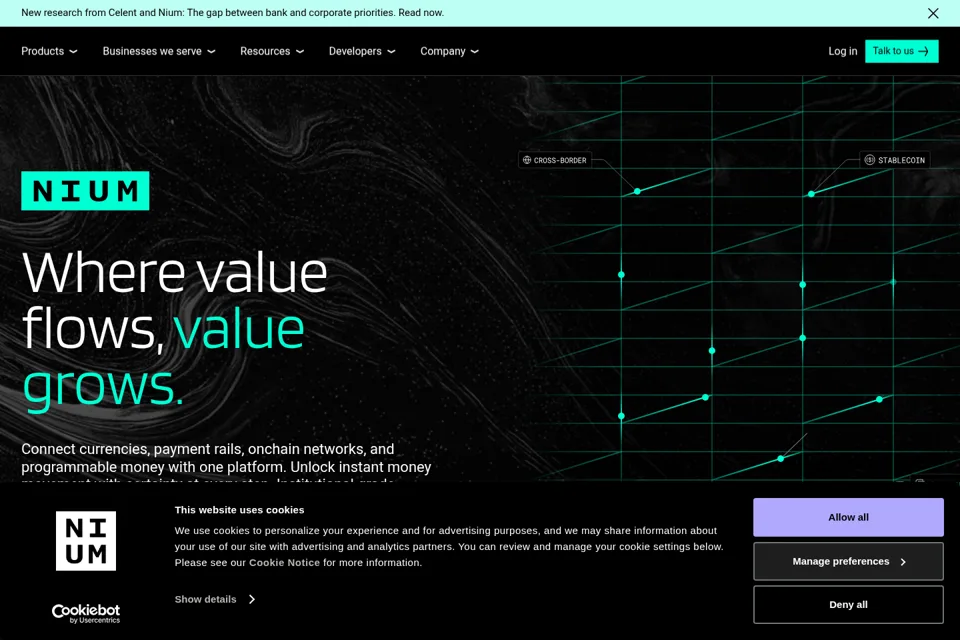Viewport: 960px width, 640px height.
Task: Open the Resources menu
Action: 272,51
